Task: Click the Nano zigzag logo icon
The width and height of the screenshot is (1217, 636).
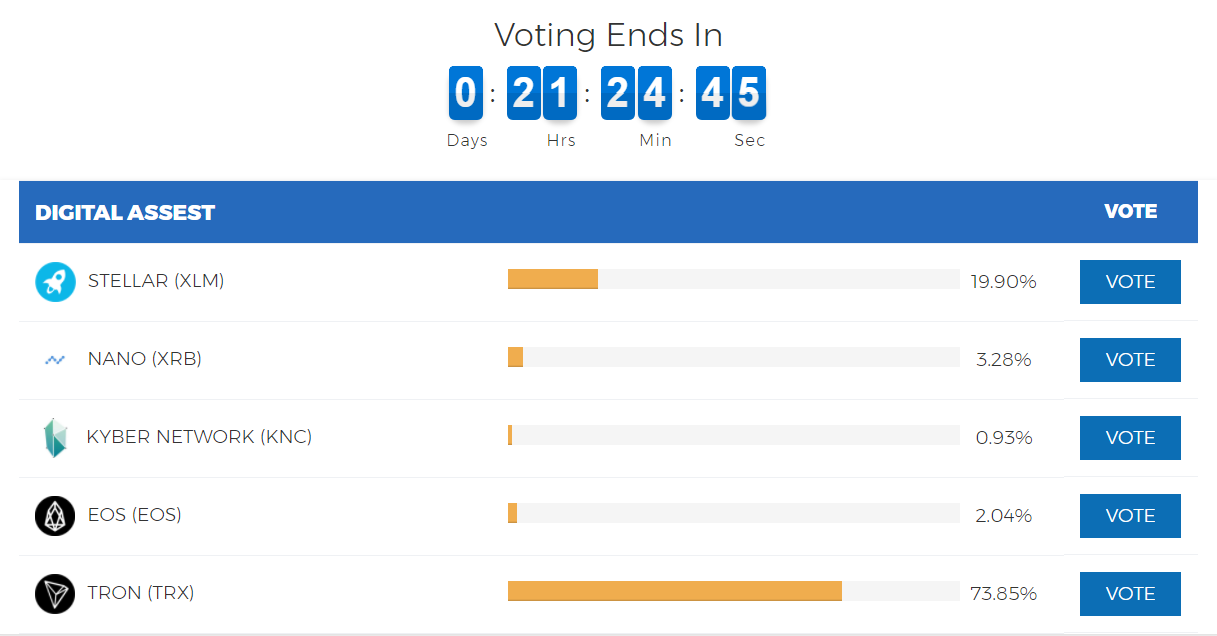Action: click(55, 359)
